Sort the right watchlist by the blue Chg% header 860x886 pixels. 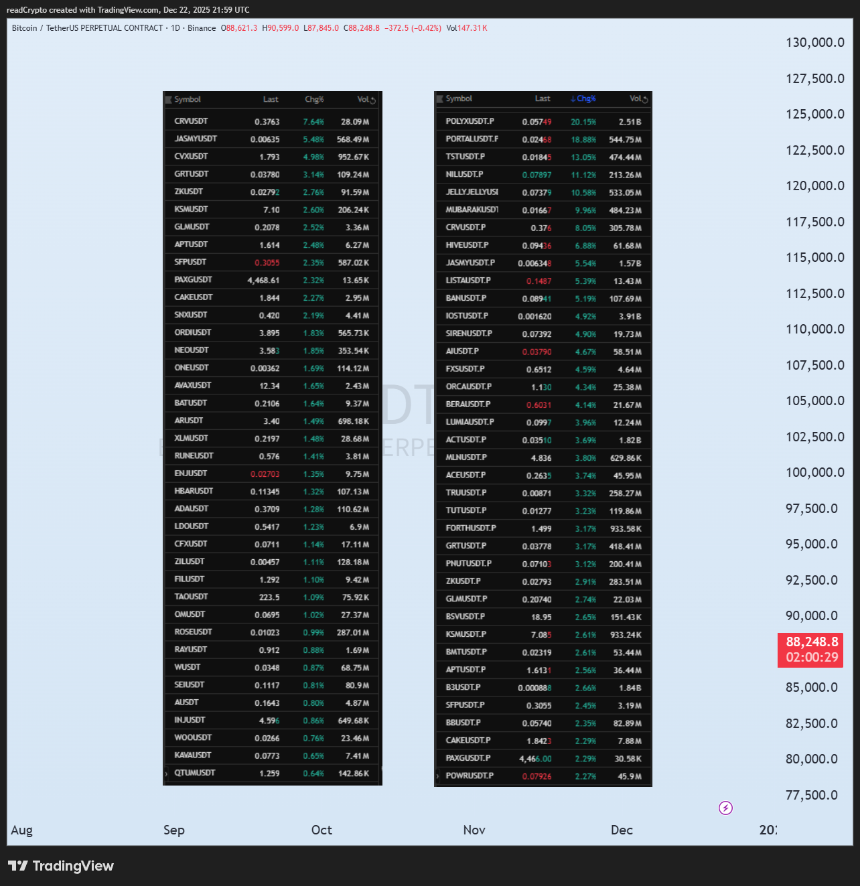(x=583, y=98)
